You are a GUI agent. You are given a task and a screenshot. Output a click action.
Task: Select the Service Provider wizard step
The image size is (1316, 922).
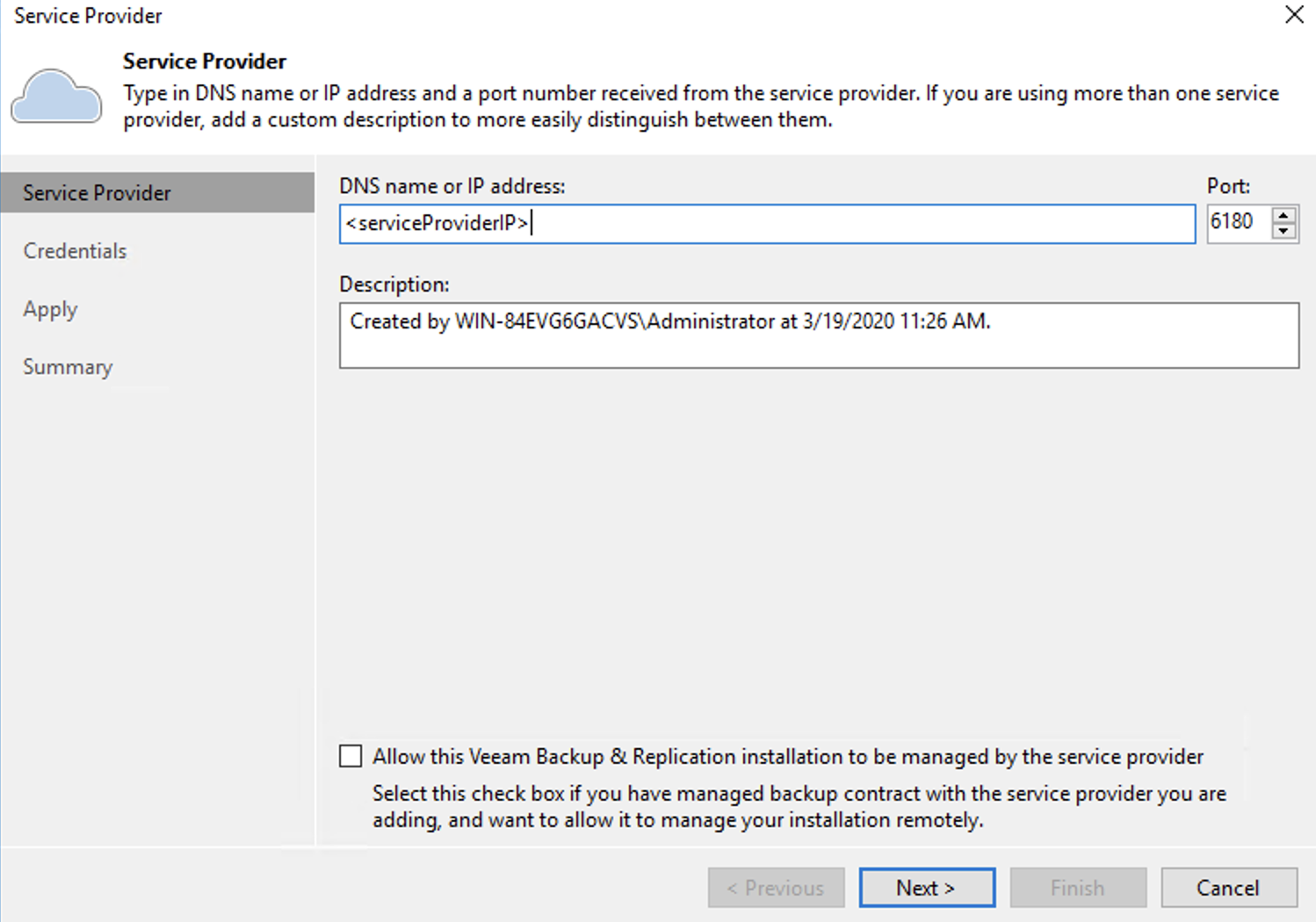pyautogui.click(x=157, y=192)
